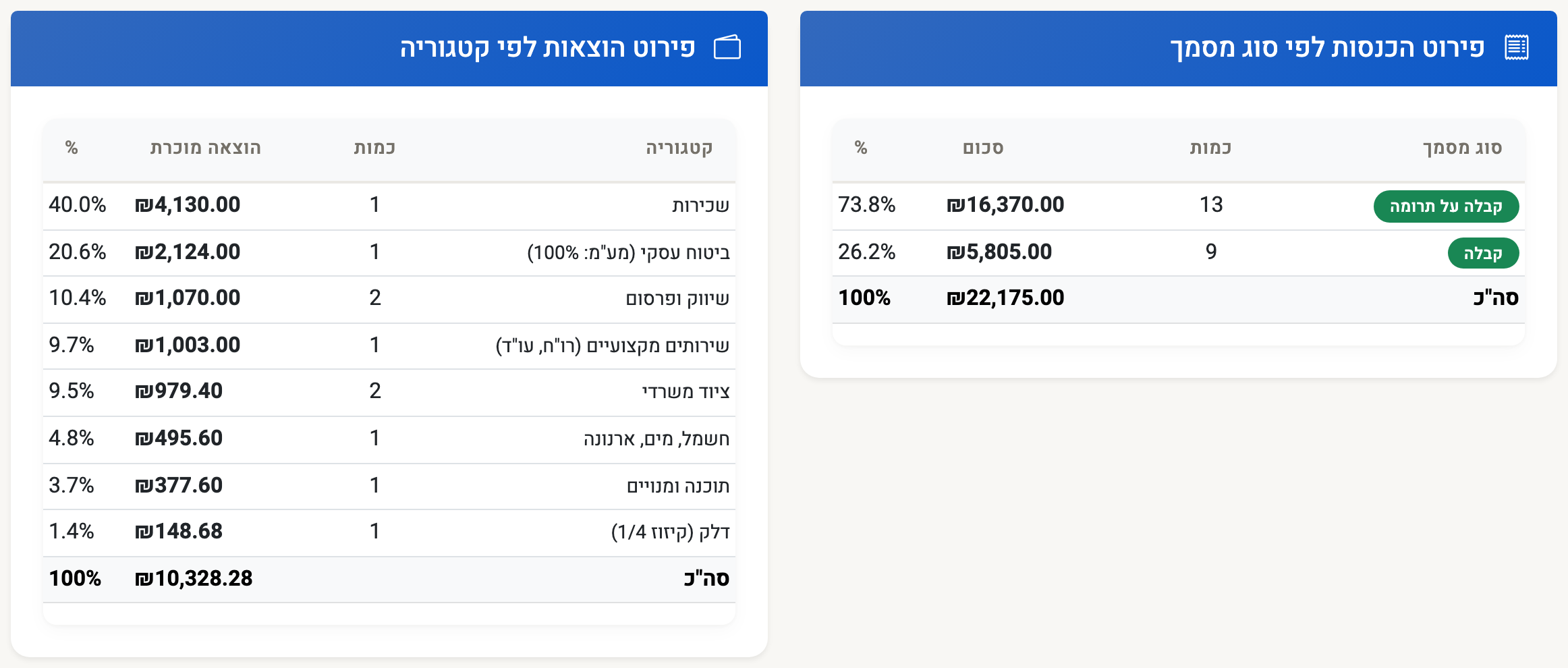Screen dimensions: 1568x668
Task: Select the green 'קבלה' badge
Action: 1483,254
